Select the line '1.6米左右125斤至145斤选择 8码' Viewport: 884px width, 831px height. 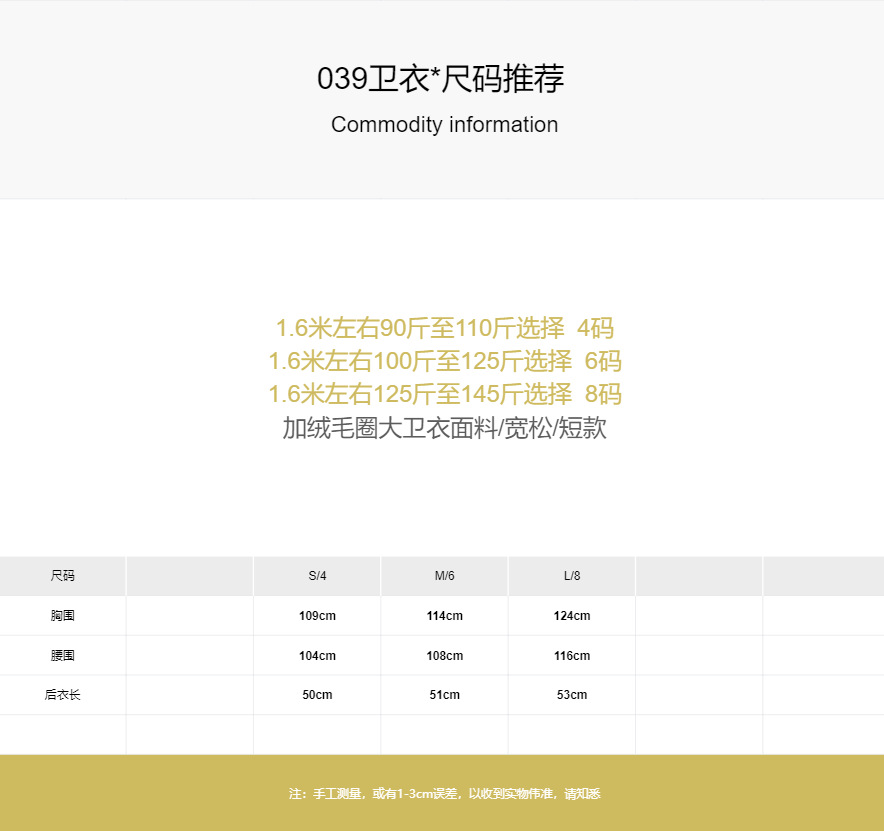[x=444, y=394]
